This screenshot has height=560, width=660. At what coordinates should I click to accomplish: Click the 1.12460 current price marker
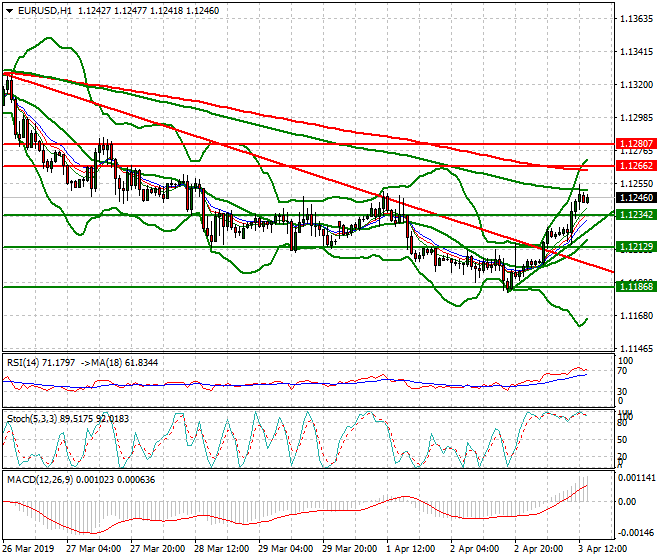pyautogui.click(x=636, y=198)
